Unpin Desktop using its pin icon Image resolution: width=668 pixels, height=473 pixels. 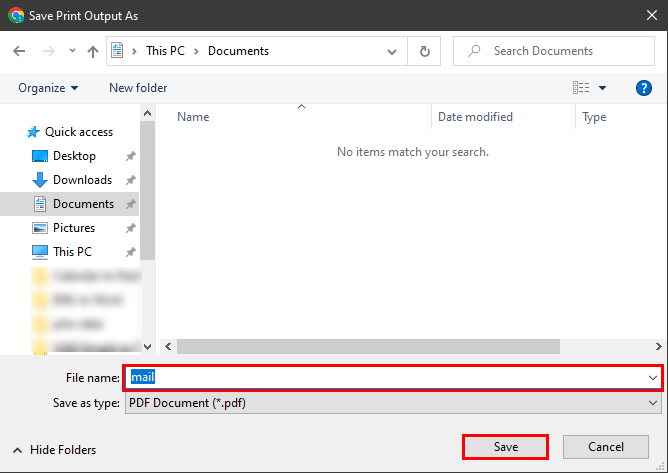click(131, 156)
